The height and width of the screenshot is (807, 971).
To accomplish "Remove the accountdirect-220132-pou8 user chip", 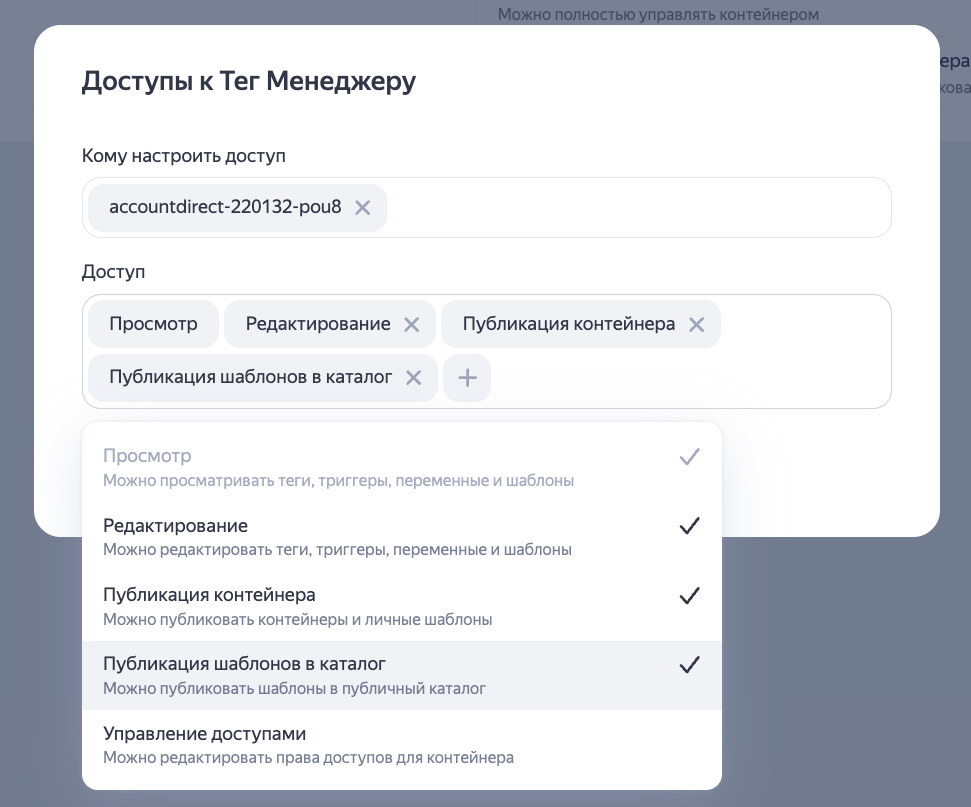I will tap(362, 208).
